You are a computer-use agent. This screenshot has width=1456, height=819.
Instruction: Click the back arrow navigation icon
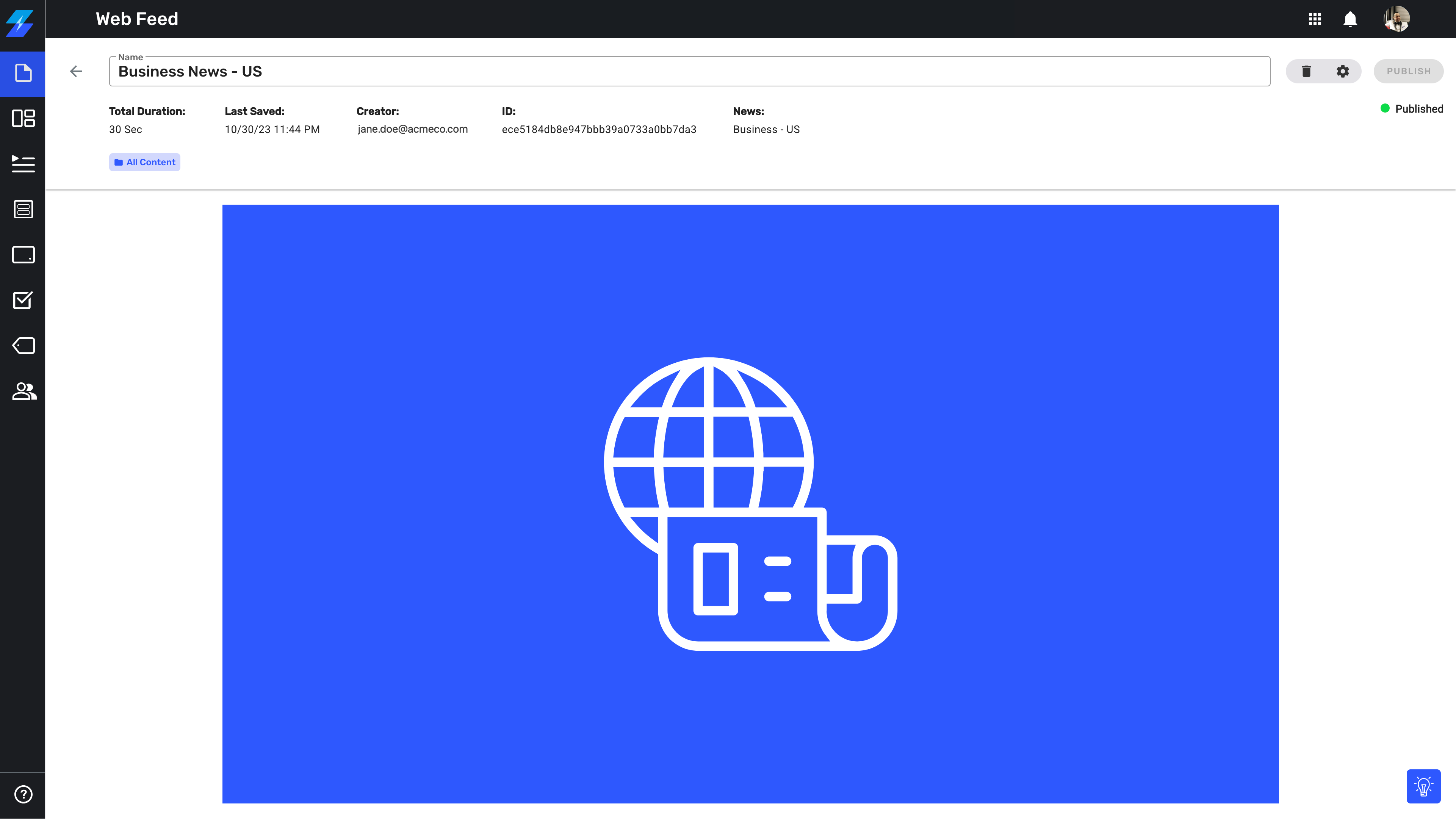pyautogui.click(x=76, y=71)
